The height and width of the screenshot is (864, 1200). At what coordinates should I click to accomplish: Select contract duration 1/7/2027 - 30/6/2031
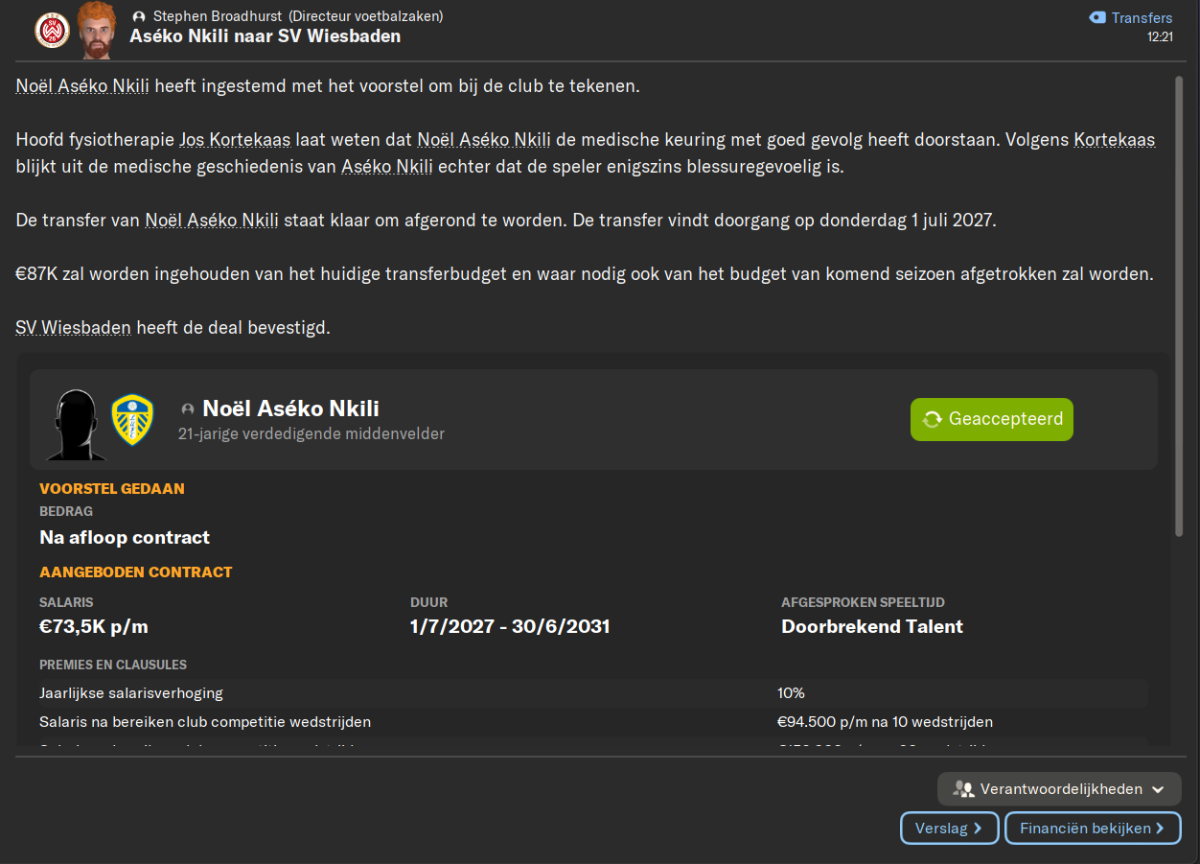(x=510, y=627)
